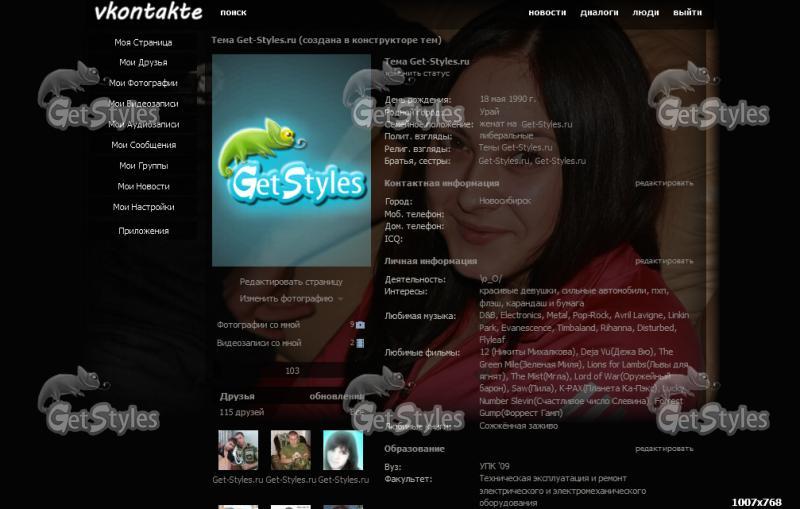800x509 pixels.
Task: Open Мои Группы in sidebar
Action: 143,166
